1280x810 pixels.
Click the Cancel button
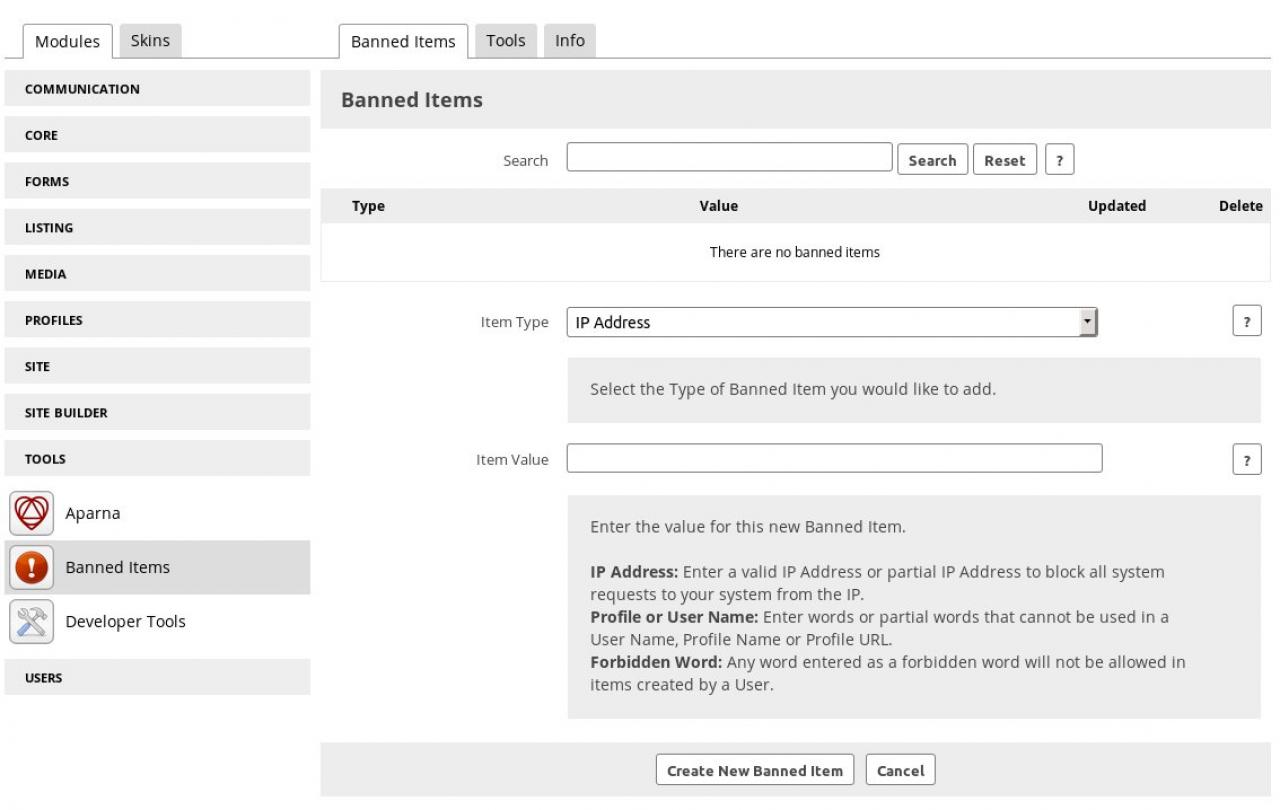coord(900,771)
